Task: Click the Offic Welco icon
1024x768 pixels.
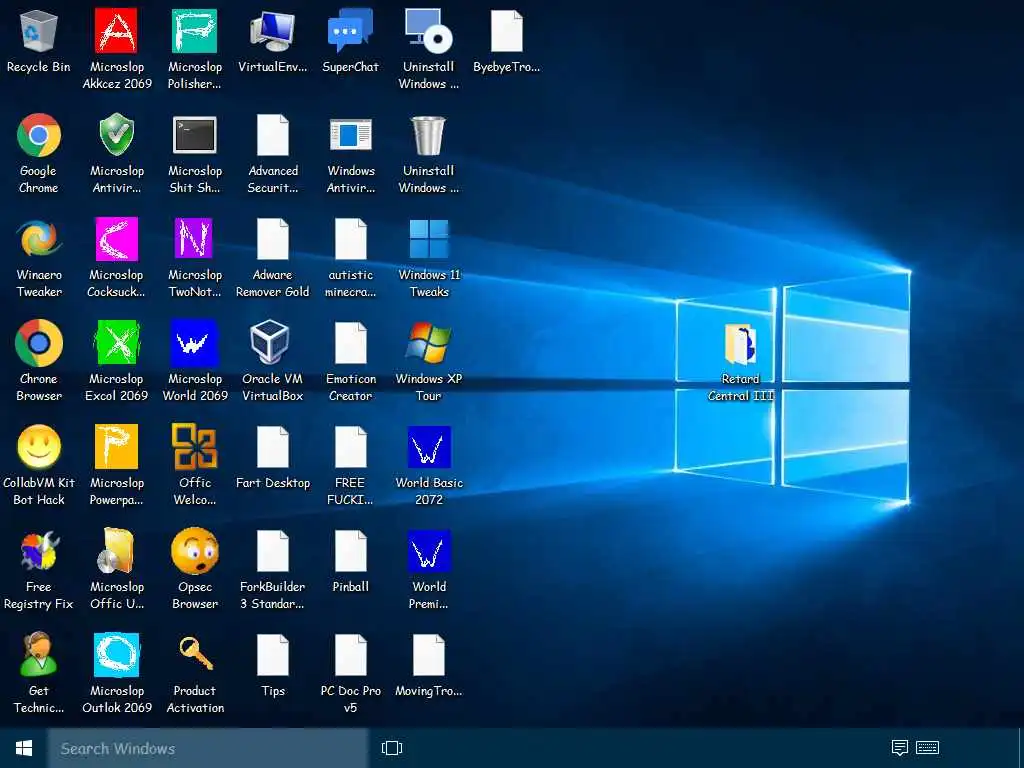Action: (194, 446)
